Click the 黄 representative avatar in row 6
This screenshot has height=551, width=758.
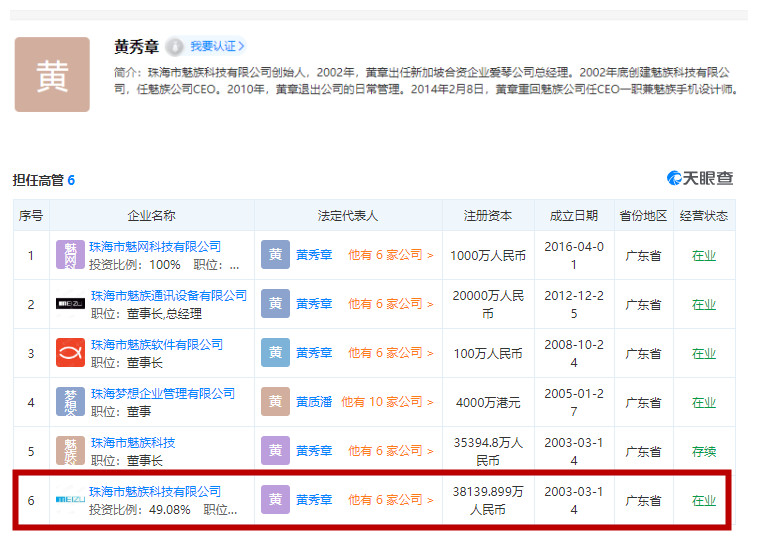276,499
